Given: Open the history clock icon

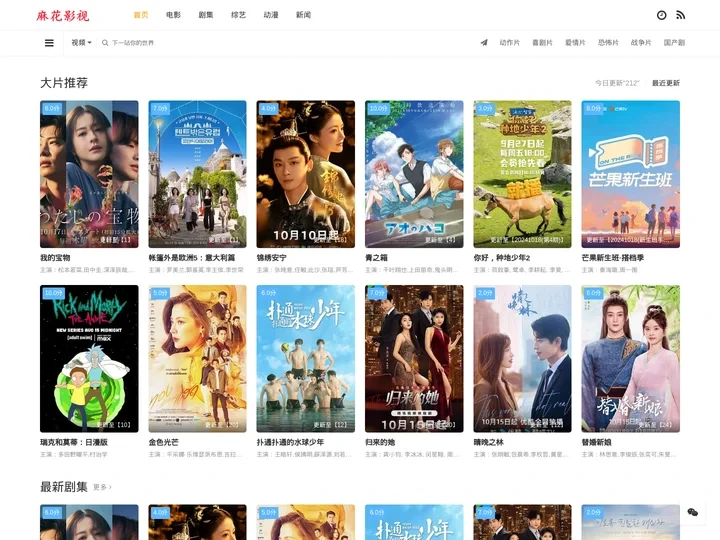Looking at the screenshot, I should click(x=661, y=15).
